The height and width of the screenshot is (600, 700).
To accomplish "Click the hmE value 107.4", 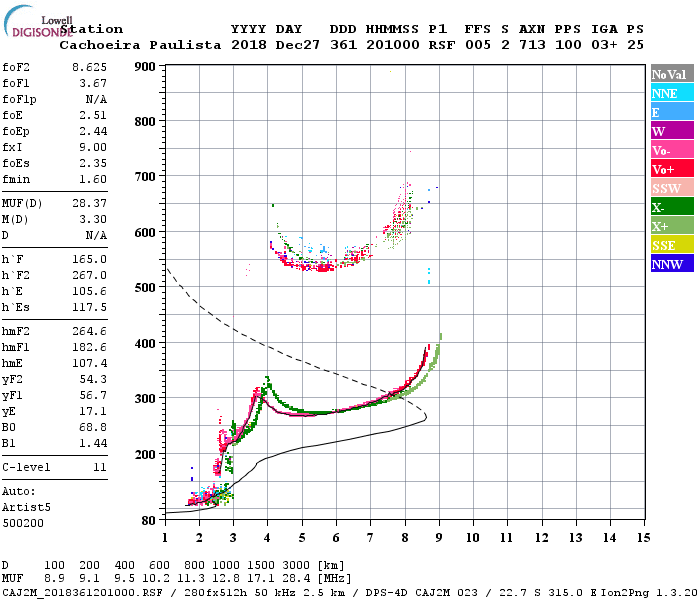I will tap(89, 363).
